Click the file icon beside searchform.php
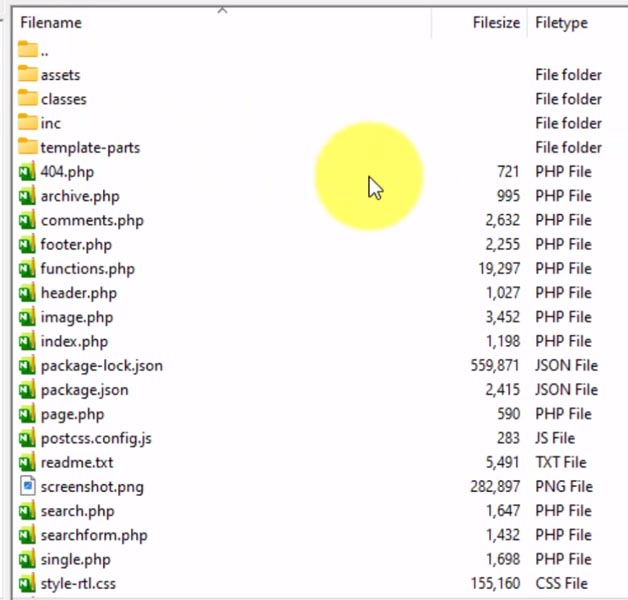 tap(27, 536)
